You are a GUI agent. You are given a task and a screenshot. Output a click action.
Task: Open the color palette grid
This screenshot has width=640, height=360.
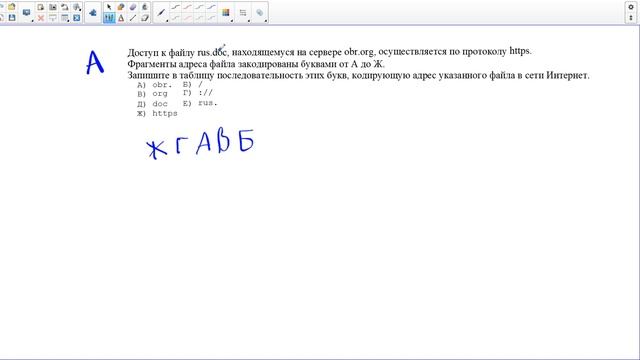coord(226,13)
